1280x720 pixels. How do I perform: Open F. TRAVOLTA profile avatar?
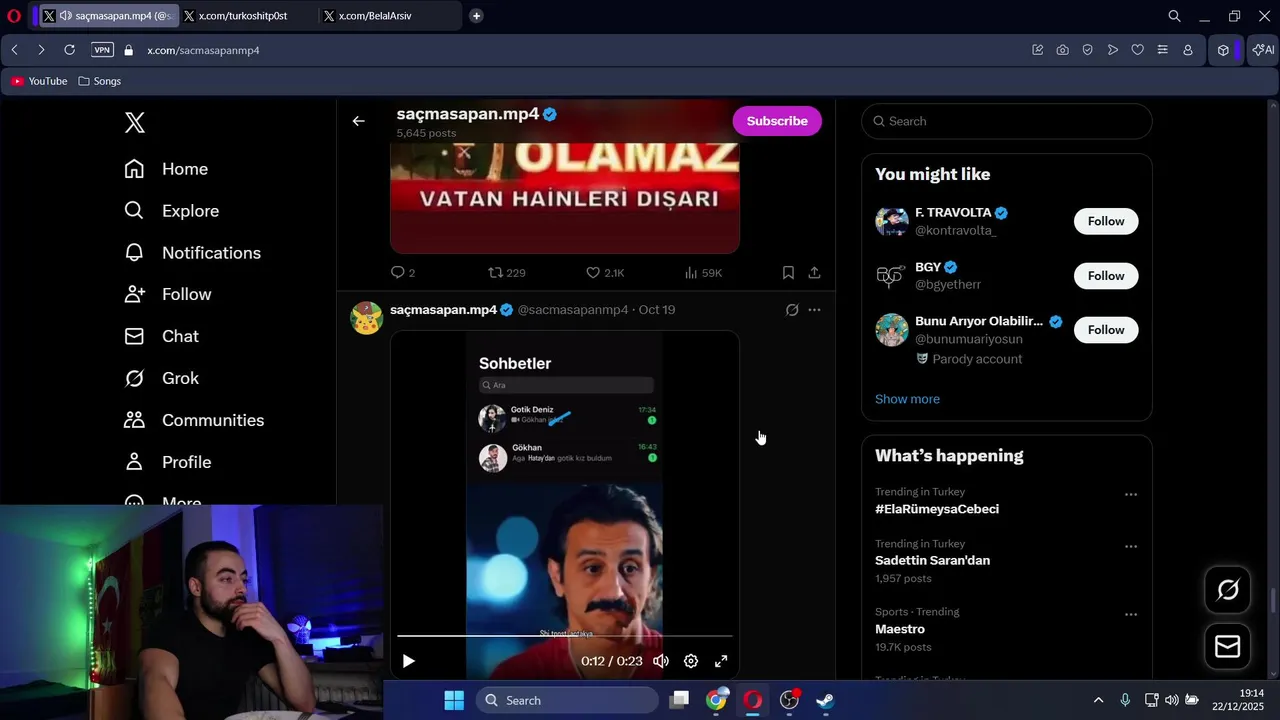(x=892, y=221)
